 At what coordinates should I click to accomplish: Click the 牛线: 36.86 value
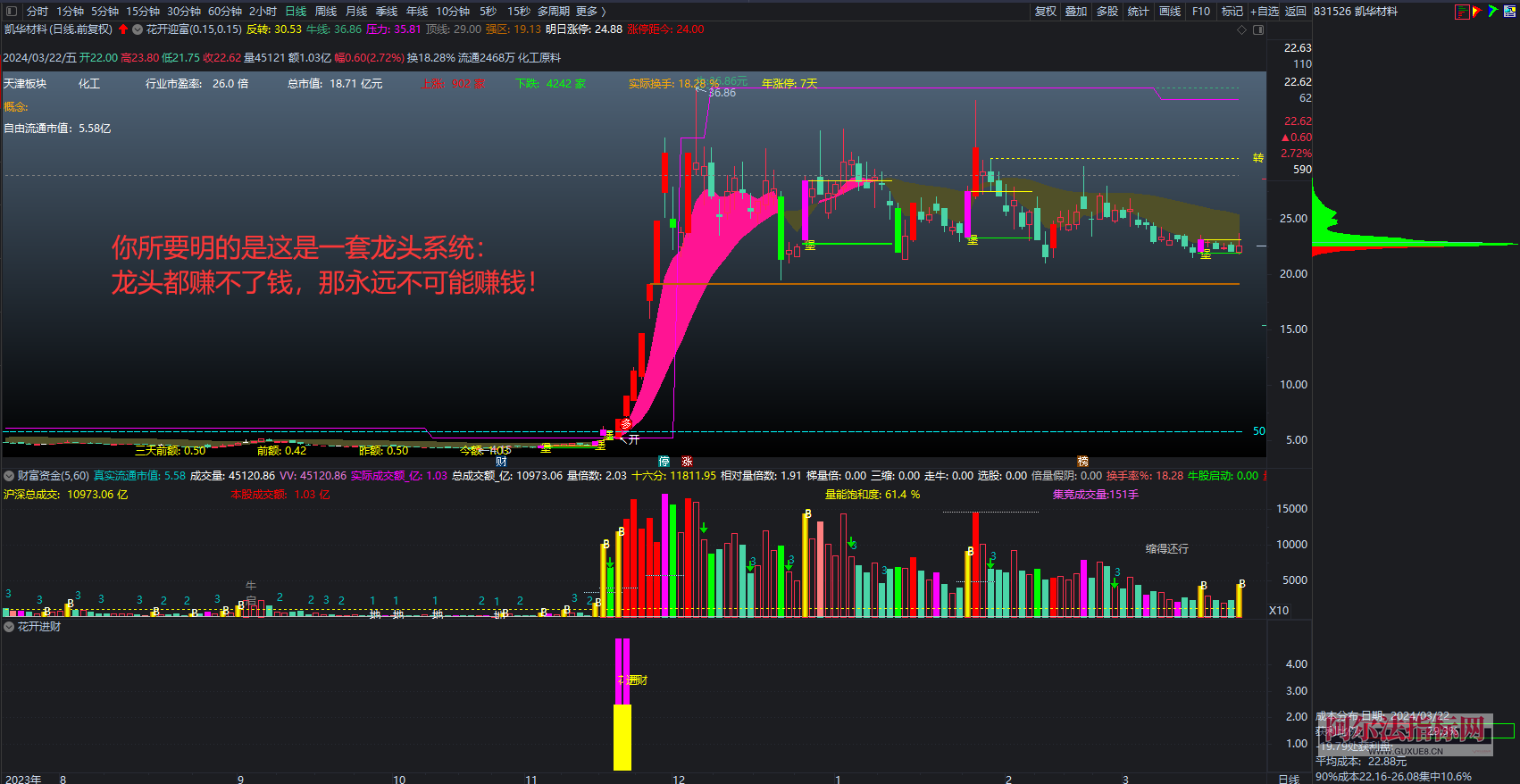[x=334, y=29]
